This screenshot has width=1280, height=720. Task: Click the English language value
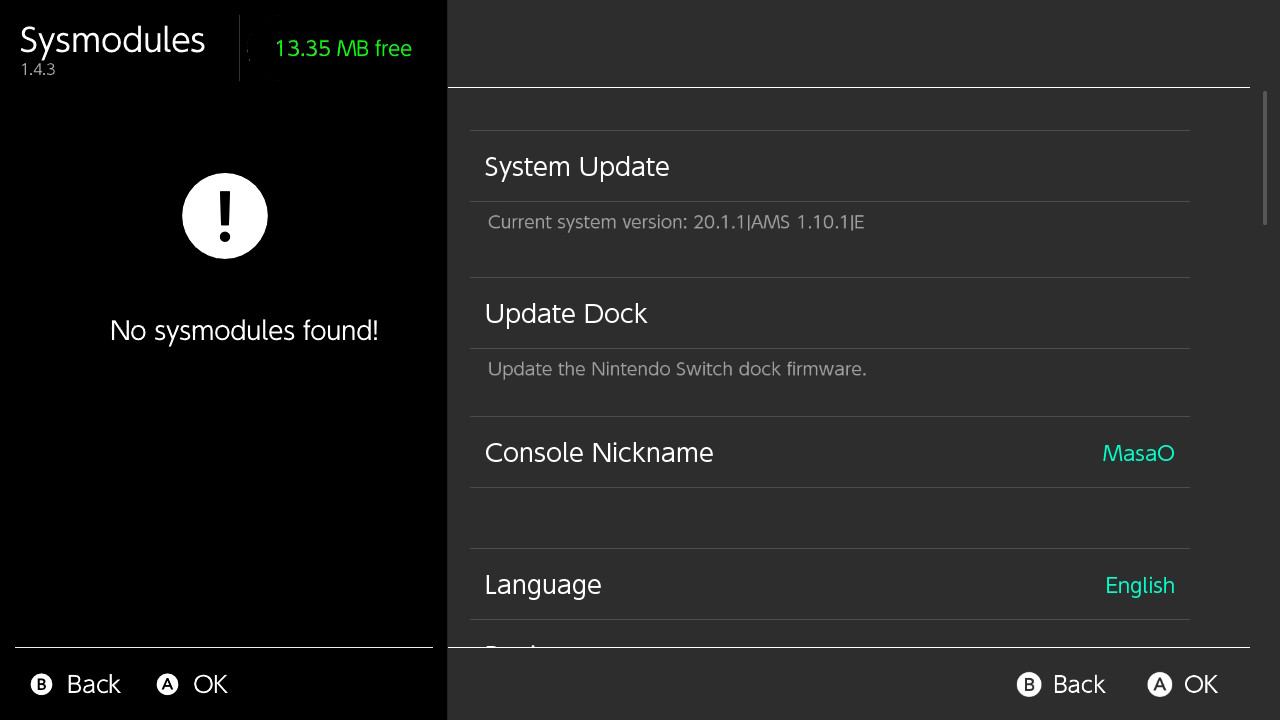pyautogui.click(x=1140, y=586)
